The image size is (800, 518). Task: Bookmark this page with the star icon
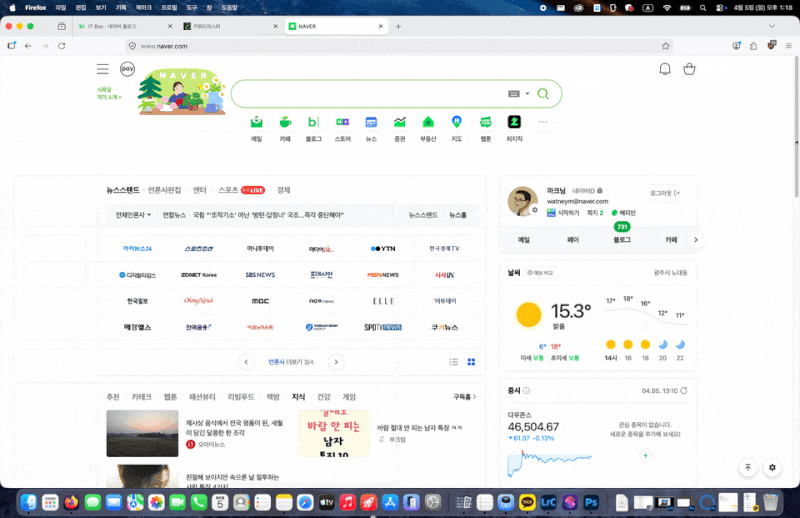(666, 46)
